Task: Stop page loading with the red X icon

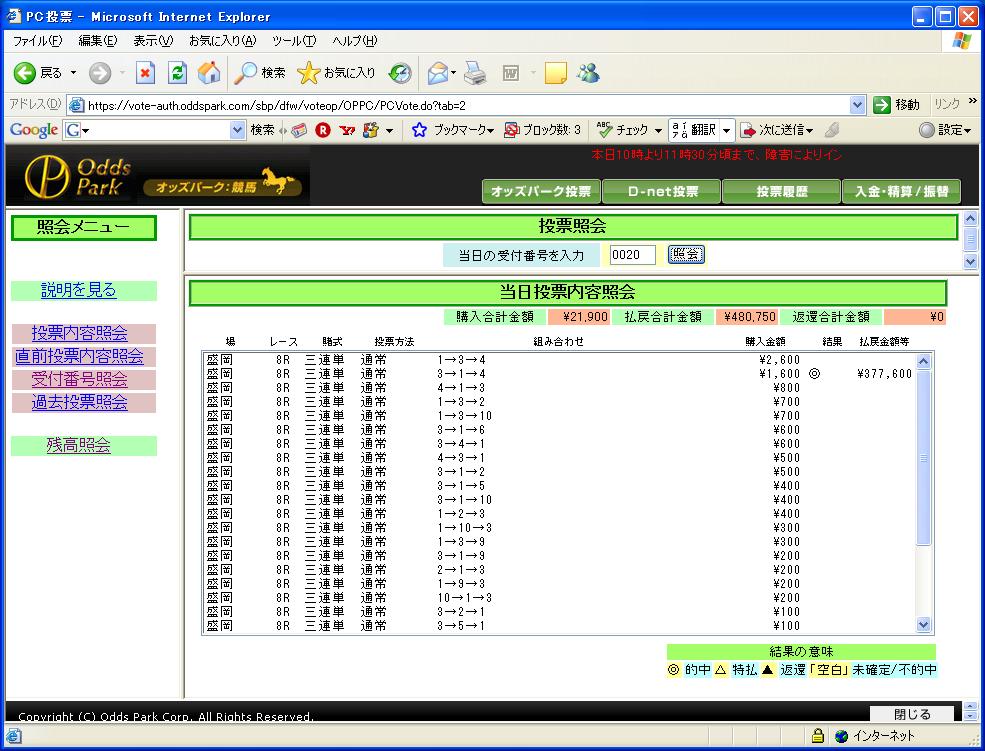Action: (x=145, y=73)
